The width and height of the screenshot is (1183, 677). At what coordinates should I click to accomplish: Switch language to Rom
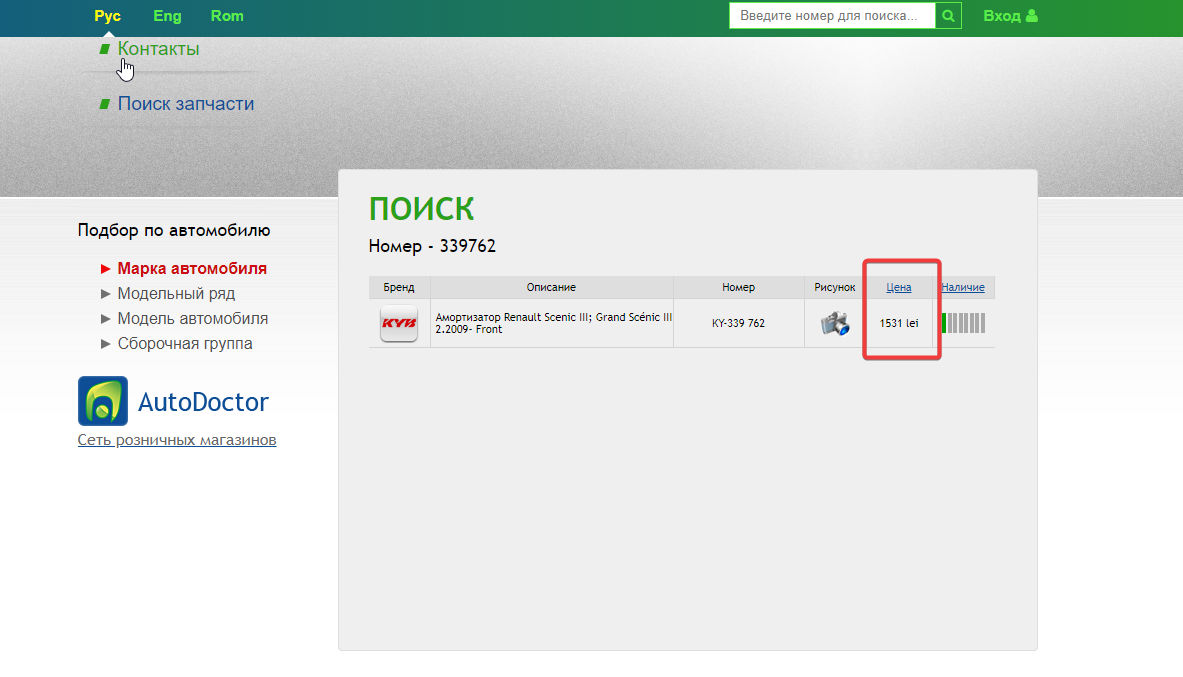(x=227, y=16)
